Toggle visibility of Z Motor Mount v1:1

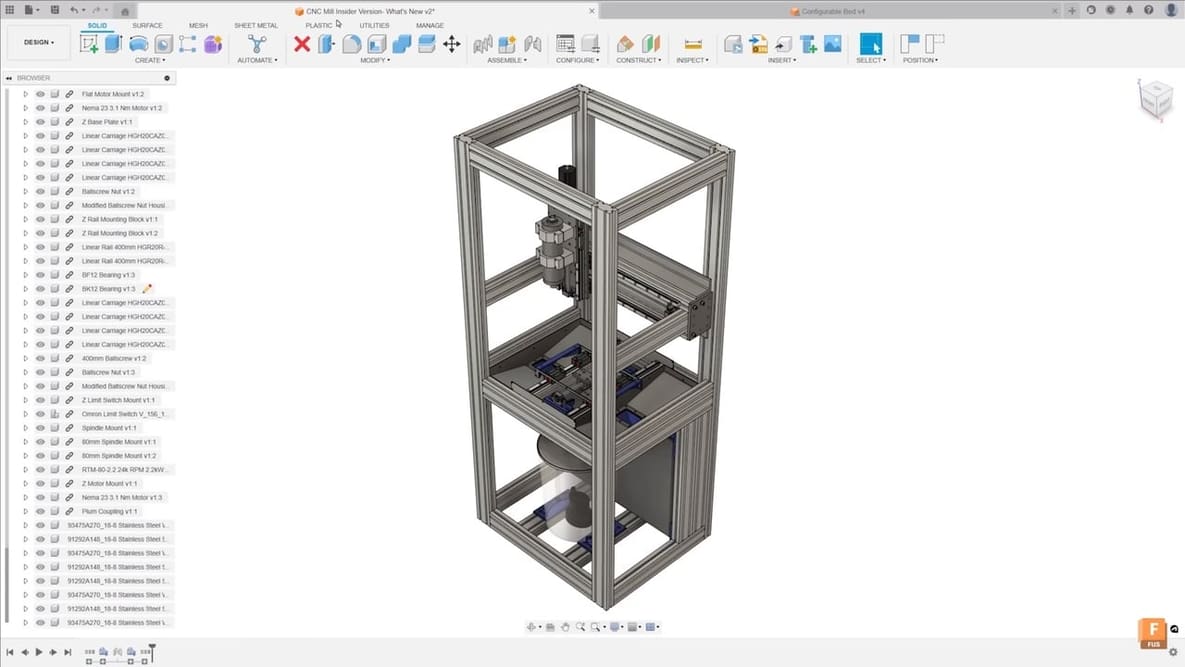[x=40, y=483]
